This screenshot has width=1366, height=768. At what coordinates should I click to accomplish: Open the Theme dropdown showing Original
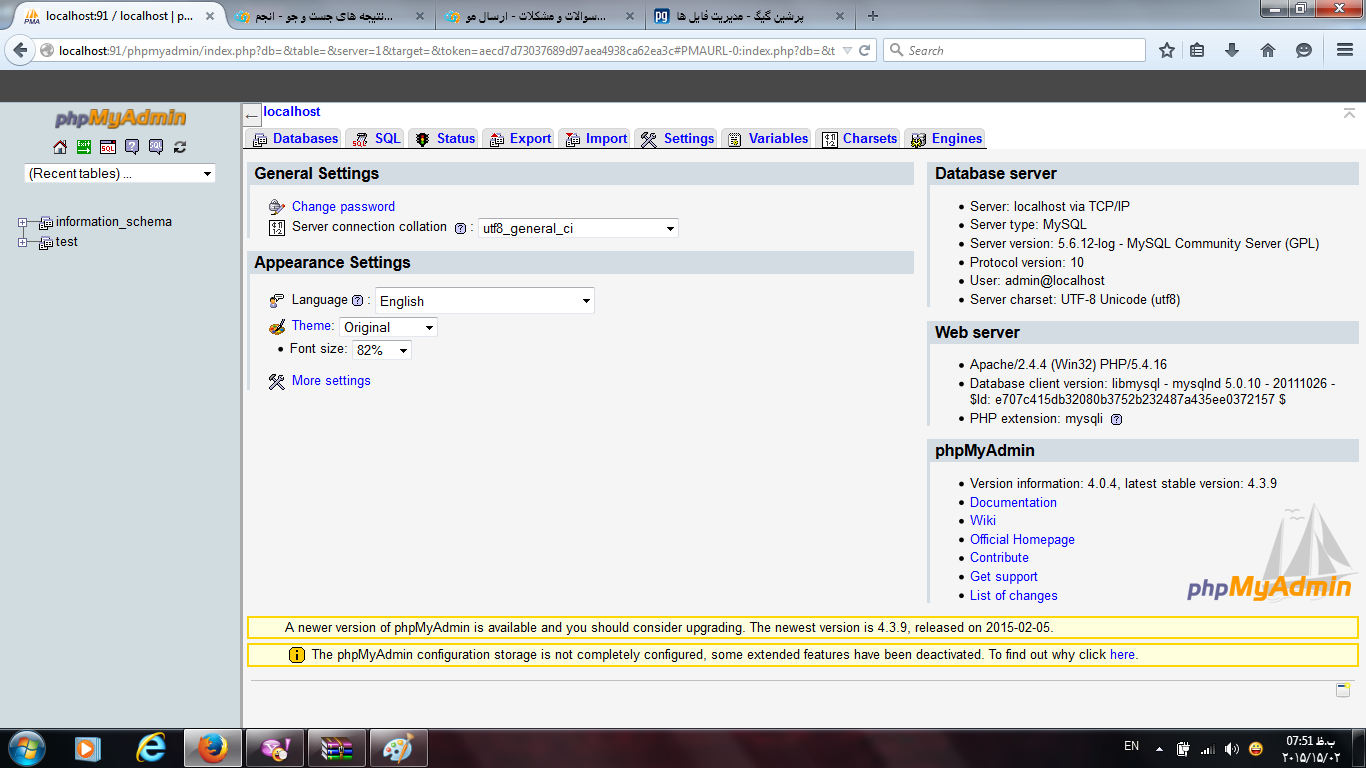click(389, 327)
